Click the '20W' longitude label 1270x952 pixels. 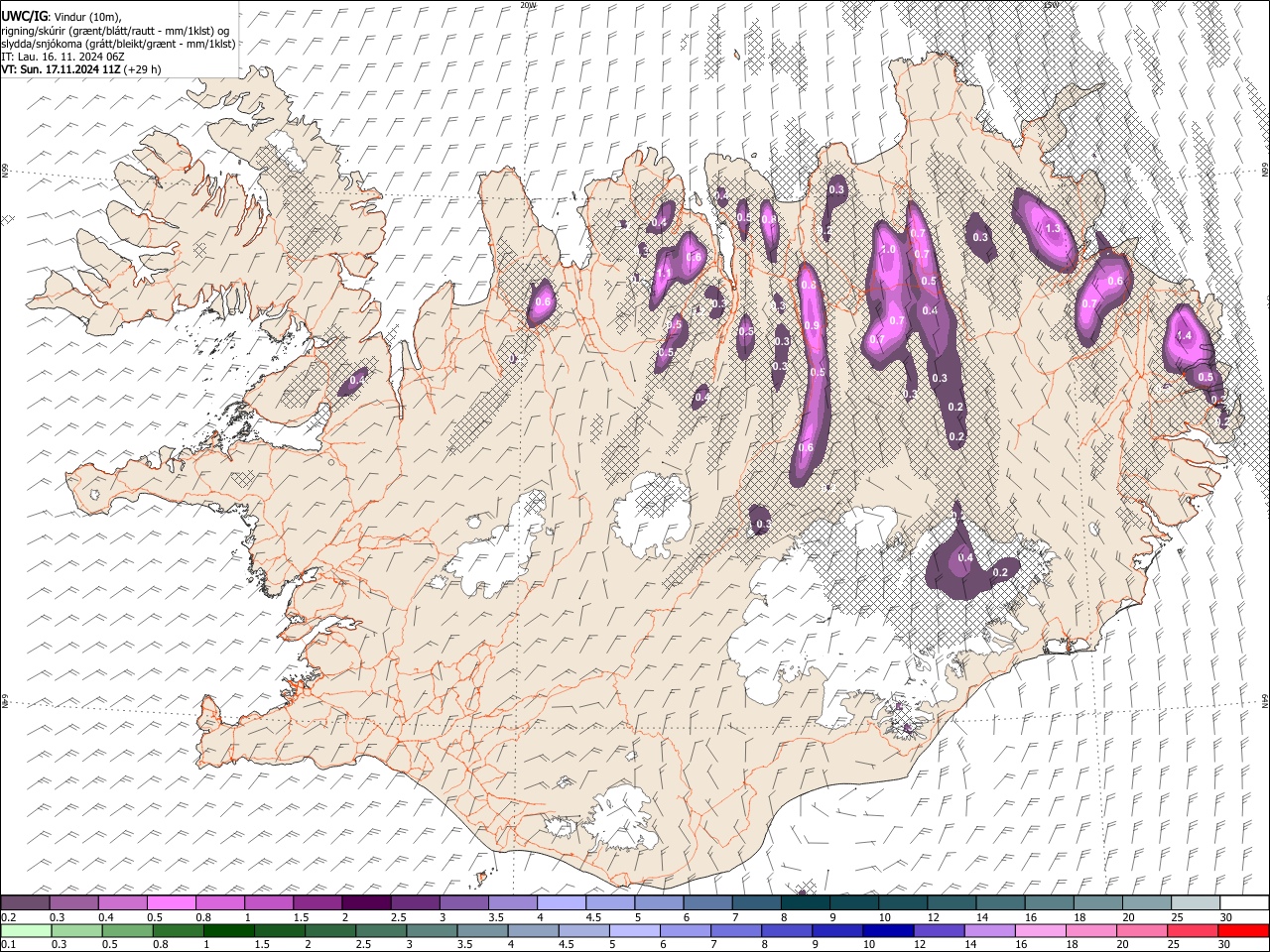(x=527, y=5)
